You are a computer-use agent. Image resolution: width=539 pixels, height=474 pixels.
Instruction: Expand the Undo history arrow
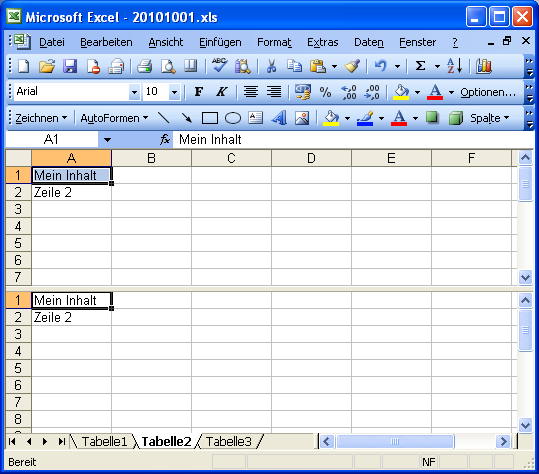[x=397, y=66]
